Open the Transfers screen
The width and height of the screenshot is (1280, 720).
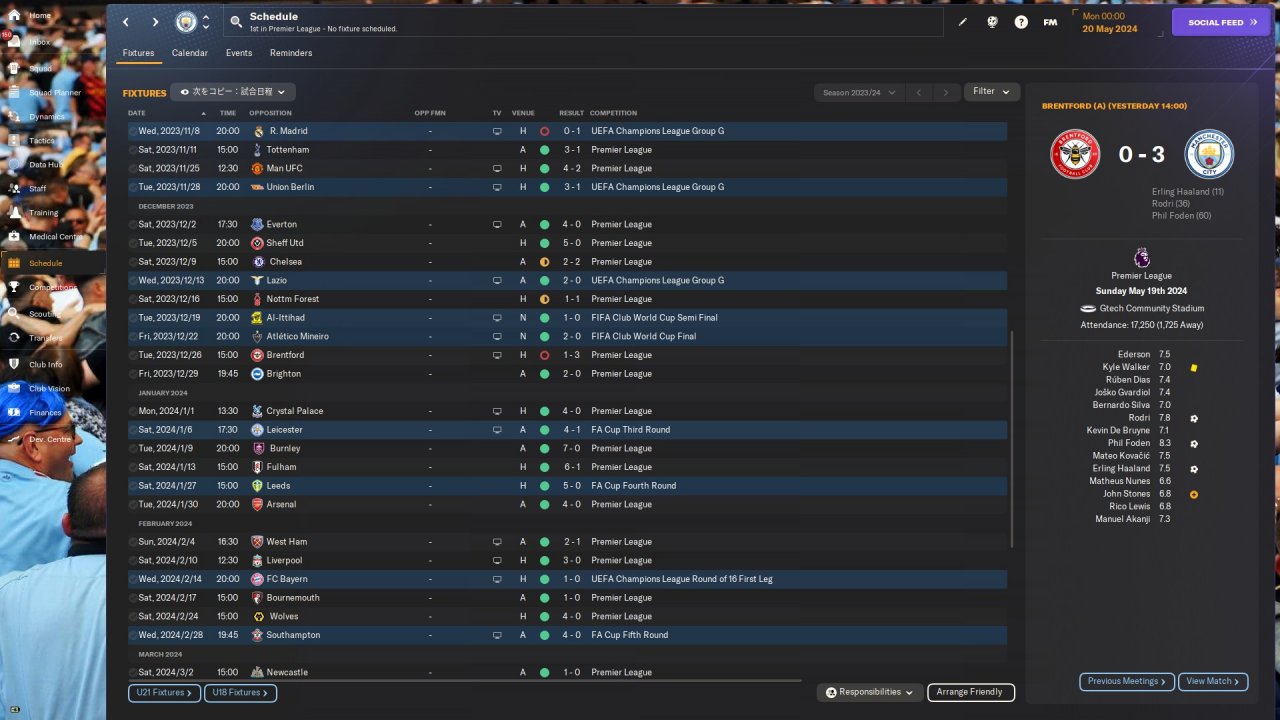[46, 338]
